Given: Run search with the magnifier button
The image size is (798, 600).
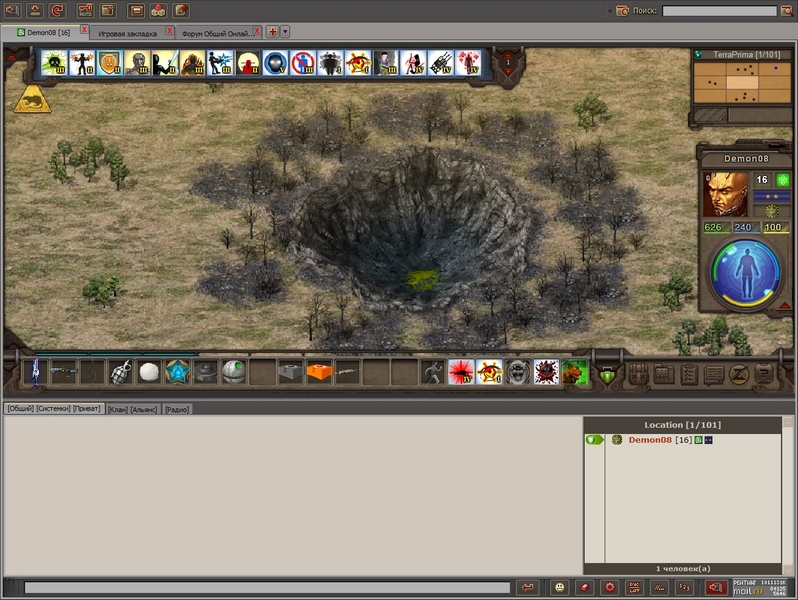Looking at the screenshot, I should pyautogui.click(x=786, y=11).
